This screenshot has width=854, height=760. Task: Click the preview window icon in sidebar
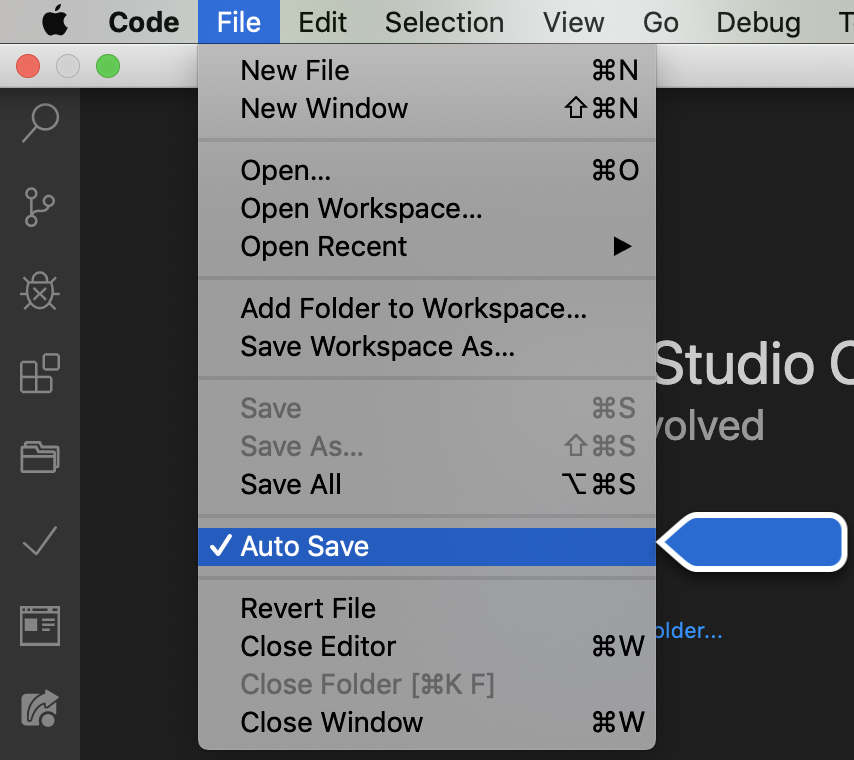[40, 625]
